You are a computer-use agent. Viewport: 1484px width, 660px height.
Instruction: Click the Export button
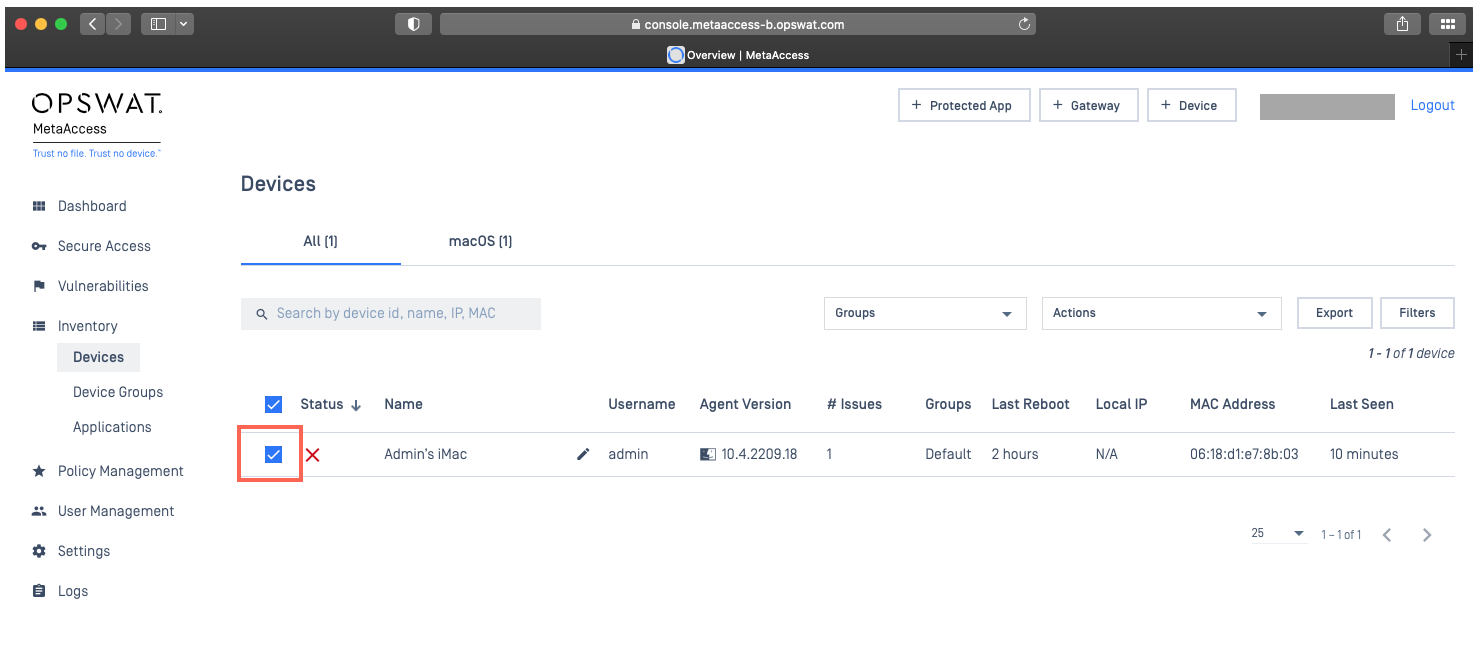pos(1334,313)
